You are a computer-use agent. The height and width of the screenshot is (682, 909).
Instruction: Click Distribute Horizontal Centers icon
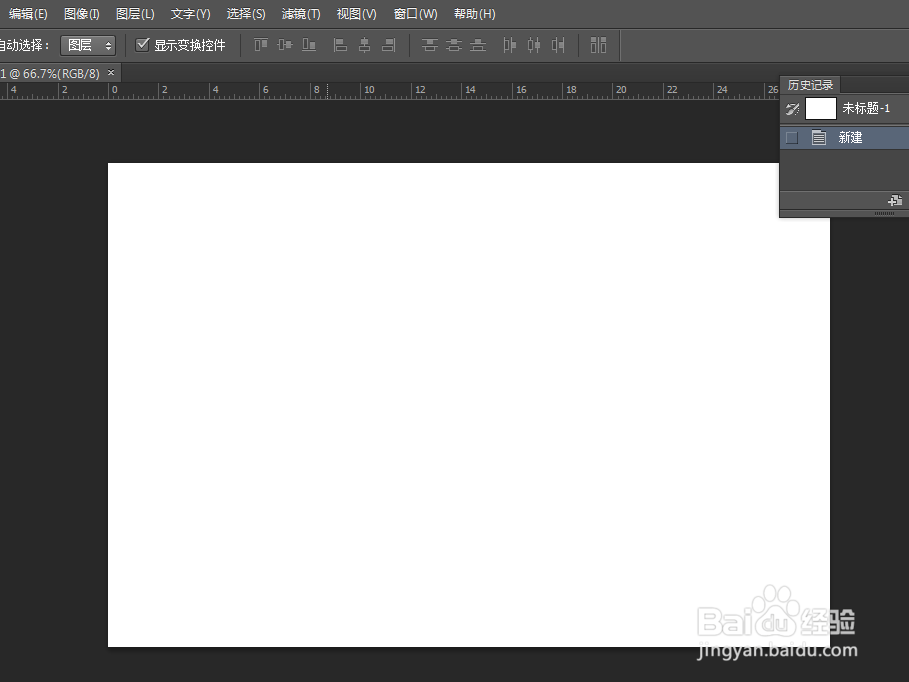pyautogui.click(x=534, y=45)
